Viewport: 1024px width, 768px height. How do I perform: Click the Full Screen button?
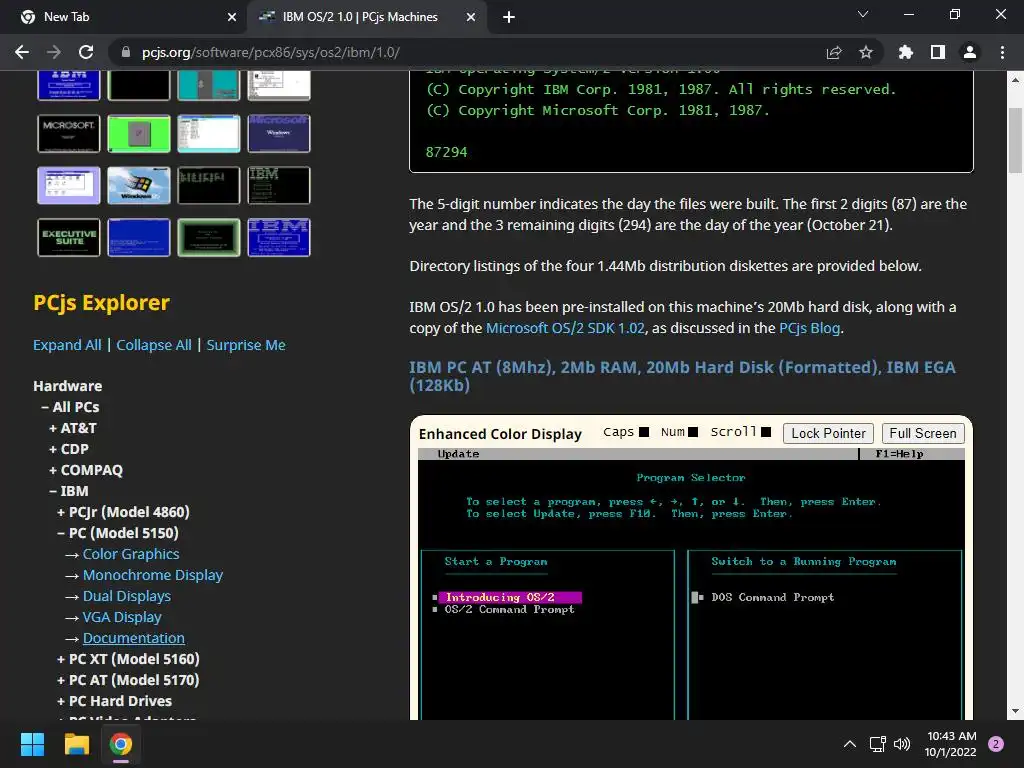[923, 433]
